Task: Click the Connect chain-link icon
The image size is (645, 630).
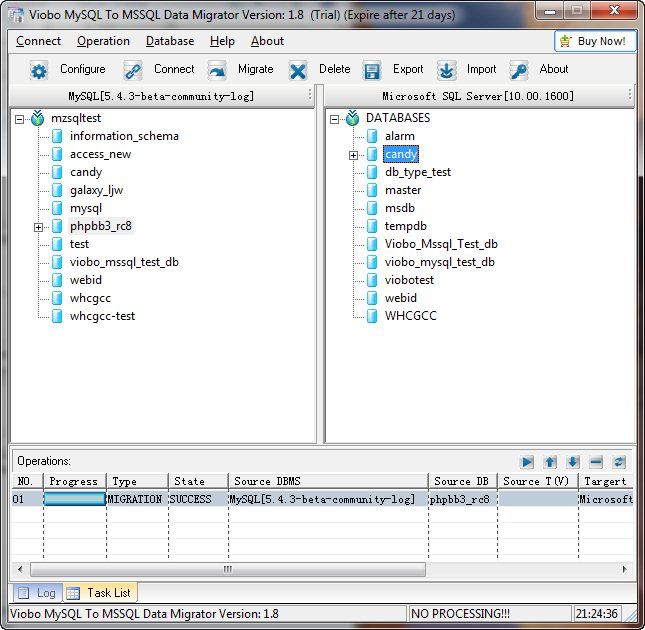Action: (133, 71)
